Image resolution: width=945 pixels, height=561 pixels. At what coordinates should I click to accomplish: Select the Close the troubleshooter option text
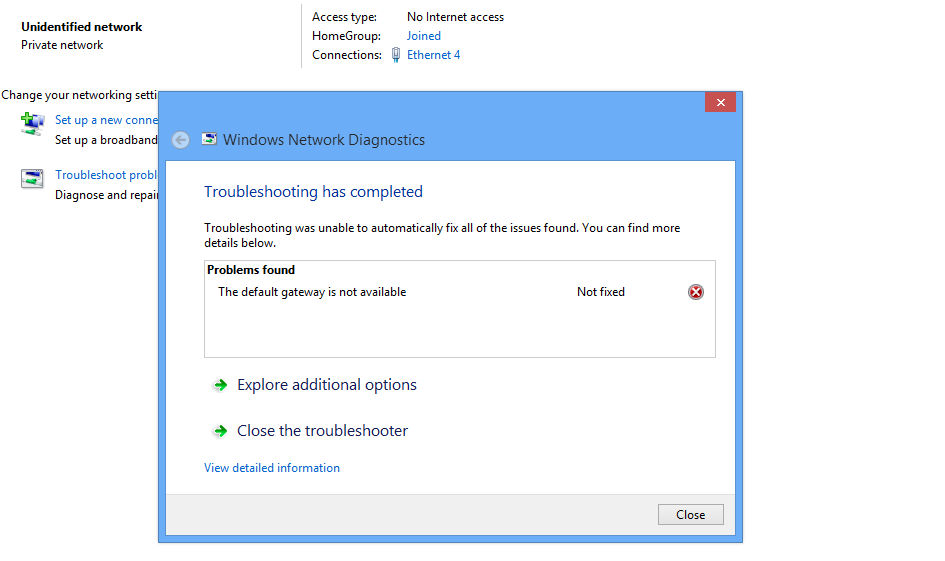(x=322, y=431)
